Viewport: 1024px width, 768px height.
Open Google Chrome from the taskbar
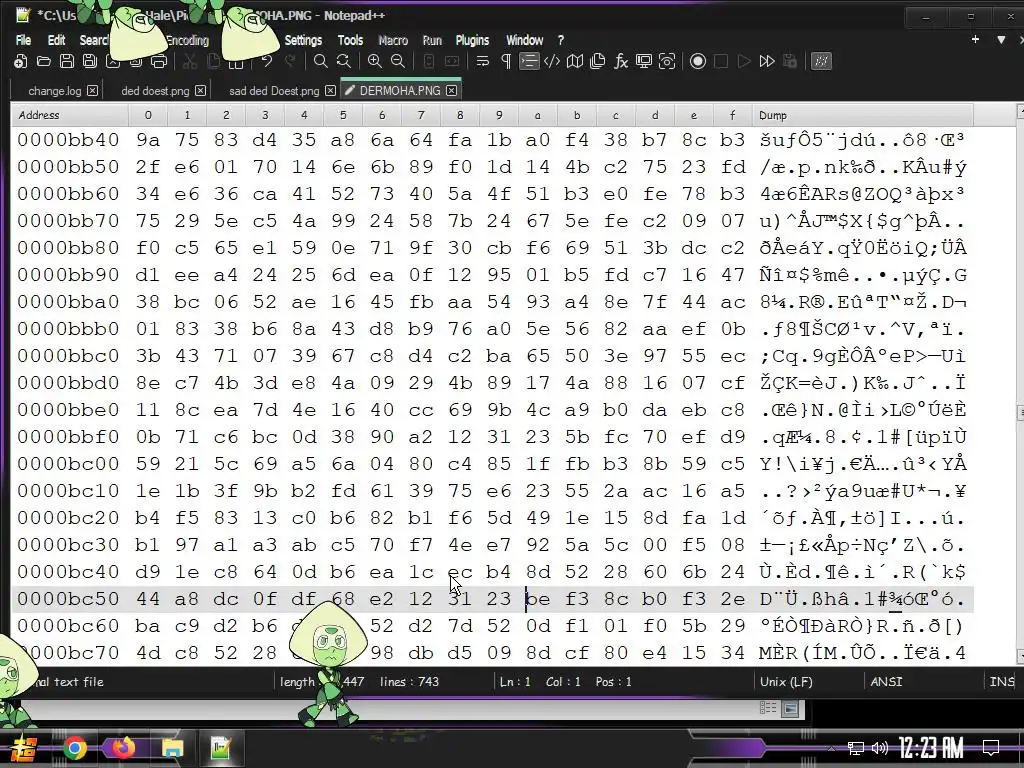75,748
